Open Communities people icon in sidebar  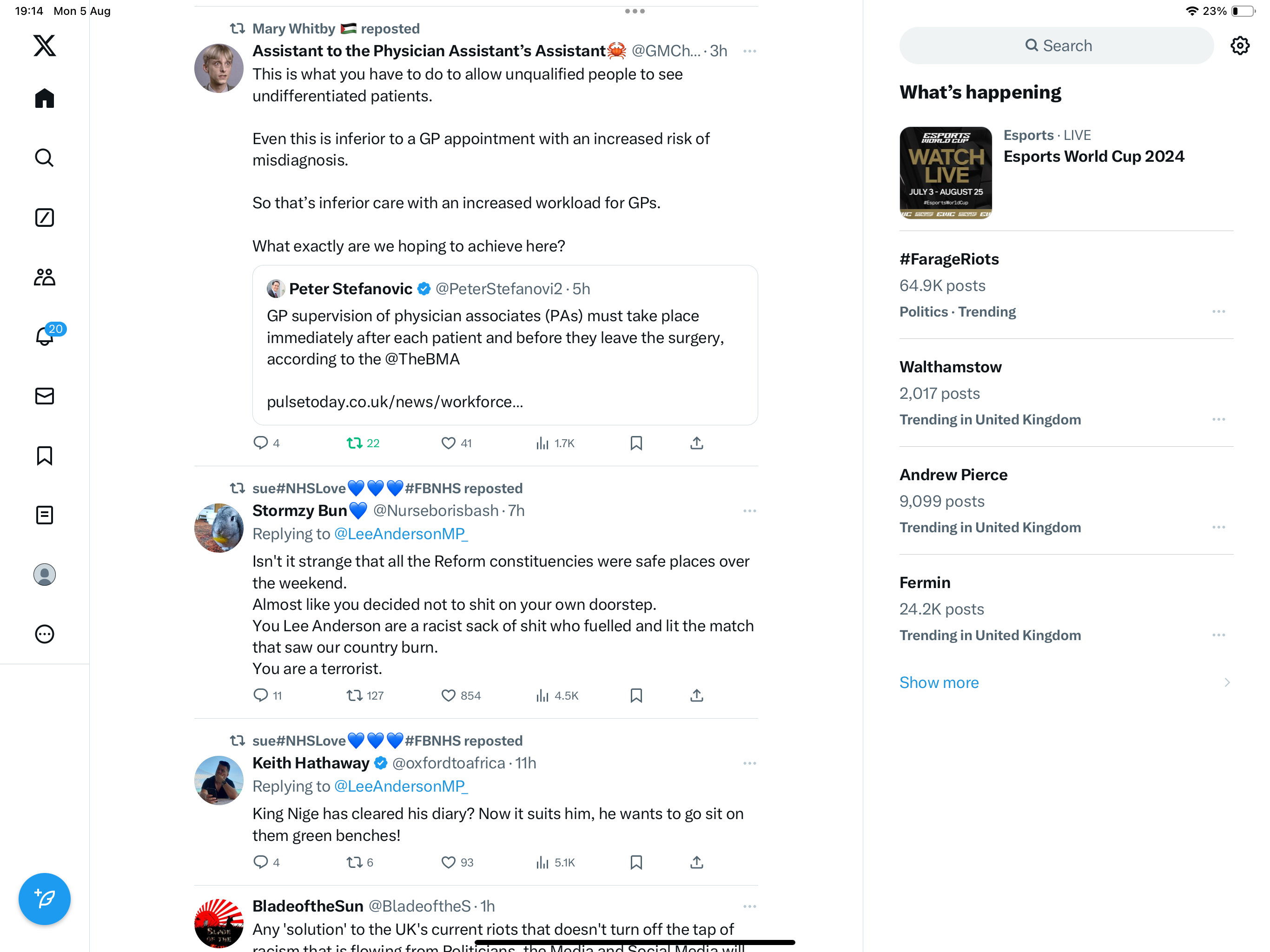[45, 277]
